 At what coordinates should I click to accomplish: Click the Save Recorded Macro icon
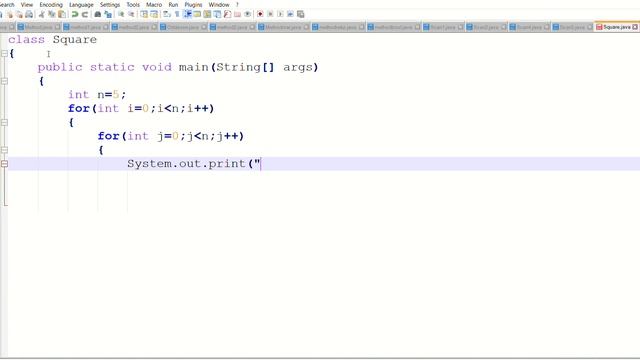(300, 14)
